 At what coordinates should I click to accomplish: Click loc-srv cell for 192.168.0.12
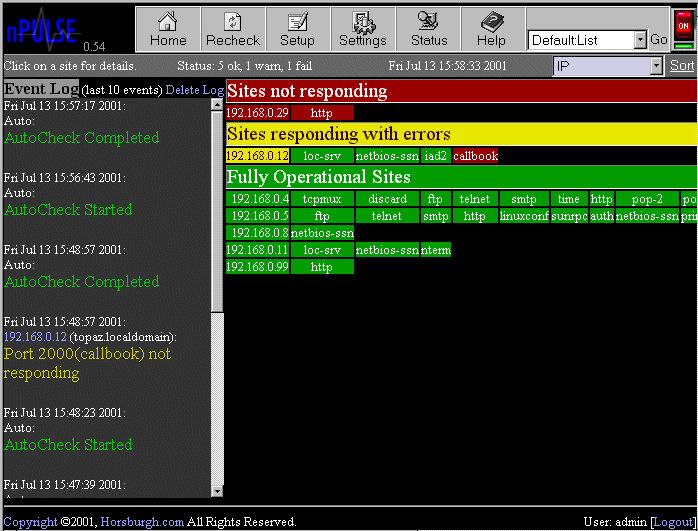(x=322, y=156)
